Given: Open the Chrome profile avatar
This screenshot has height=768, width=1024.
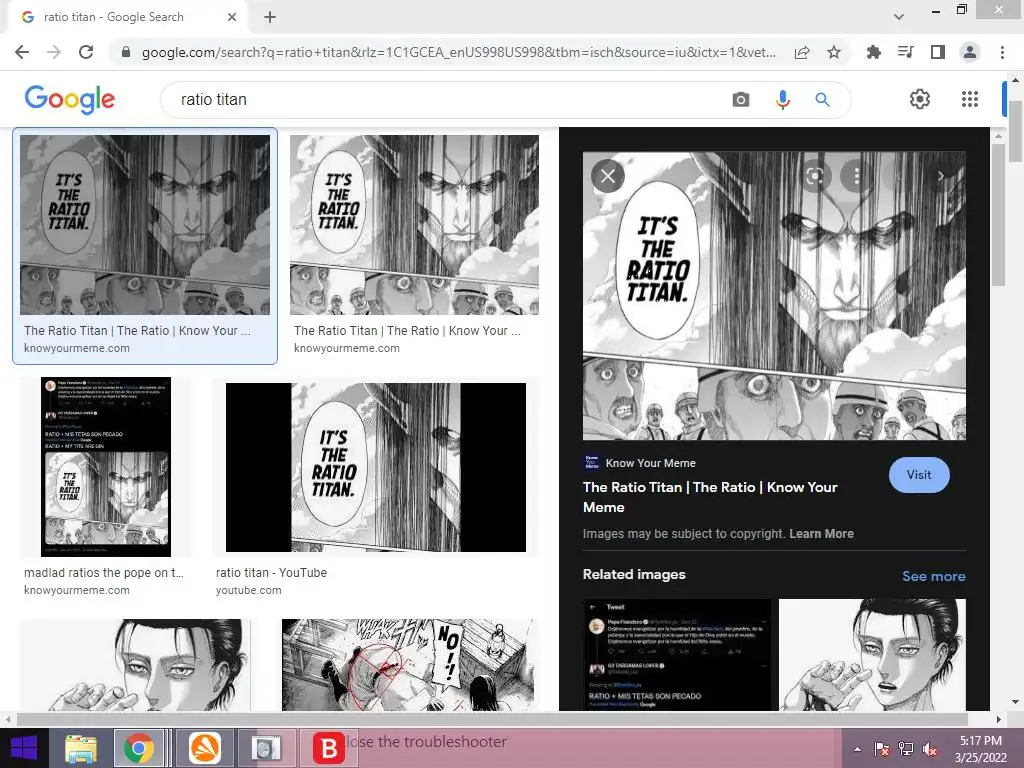Looking at the screenshot, I should pos(970,52).
